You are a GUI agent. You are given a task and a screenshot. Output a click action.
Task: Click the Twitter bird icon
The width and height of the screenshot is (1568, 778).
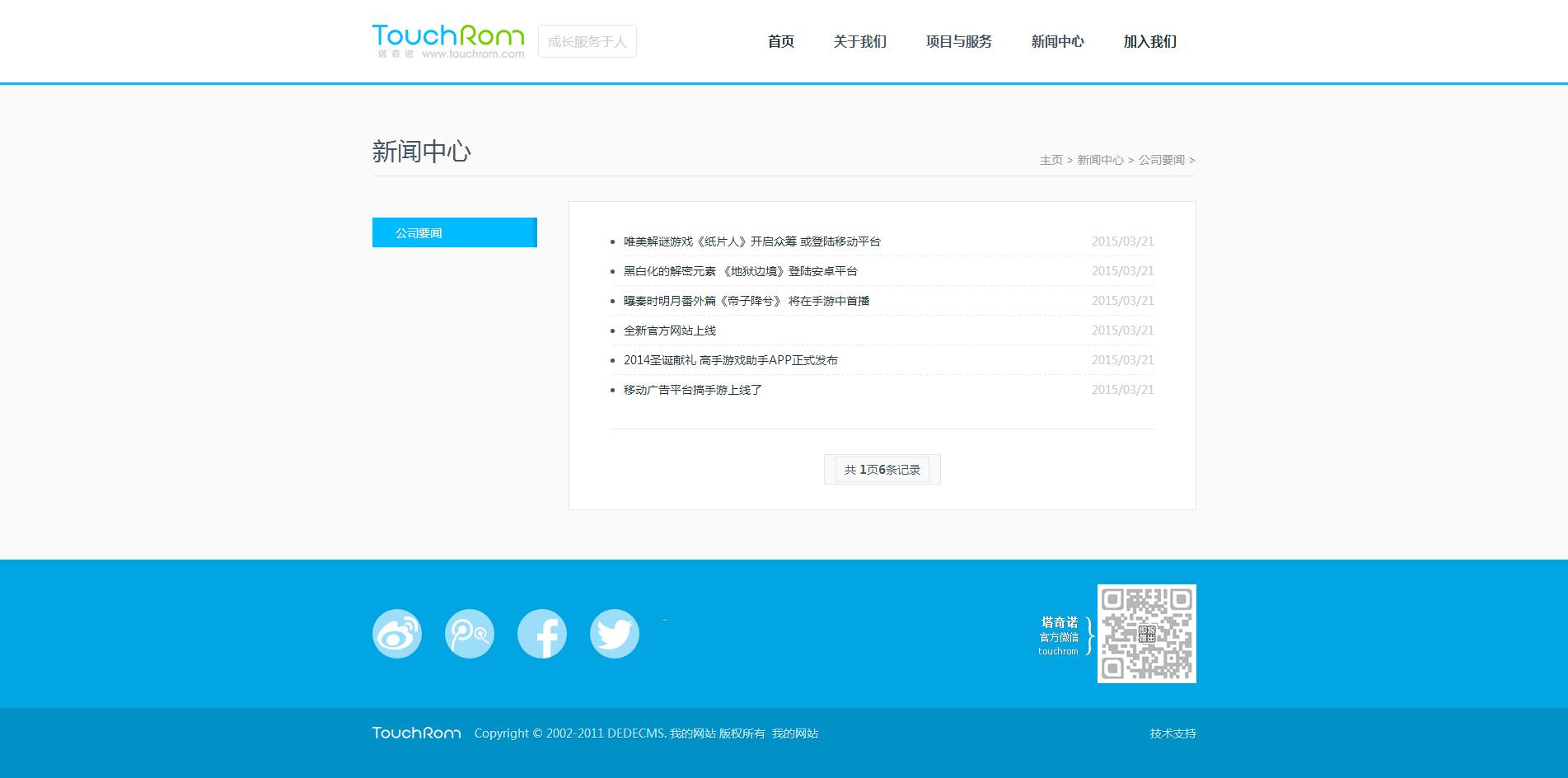(x=614, y=634)
